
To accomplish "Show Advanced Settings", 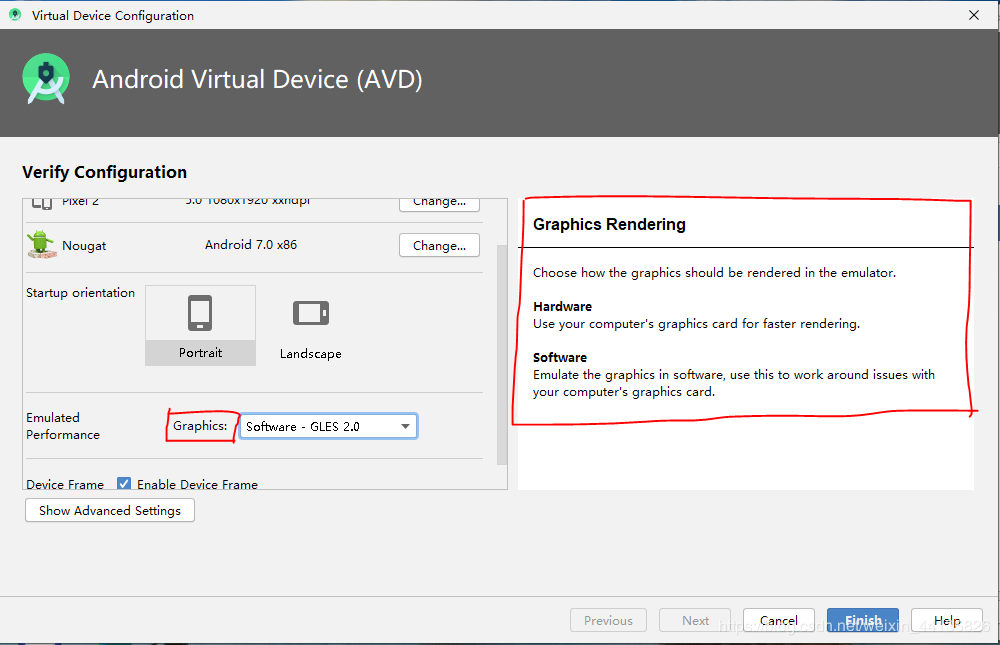I will (x=109, y=510).
